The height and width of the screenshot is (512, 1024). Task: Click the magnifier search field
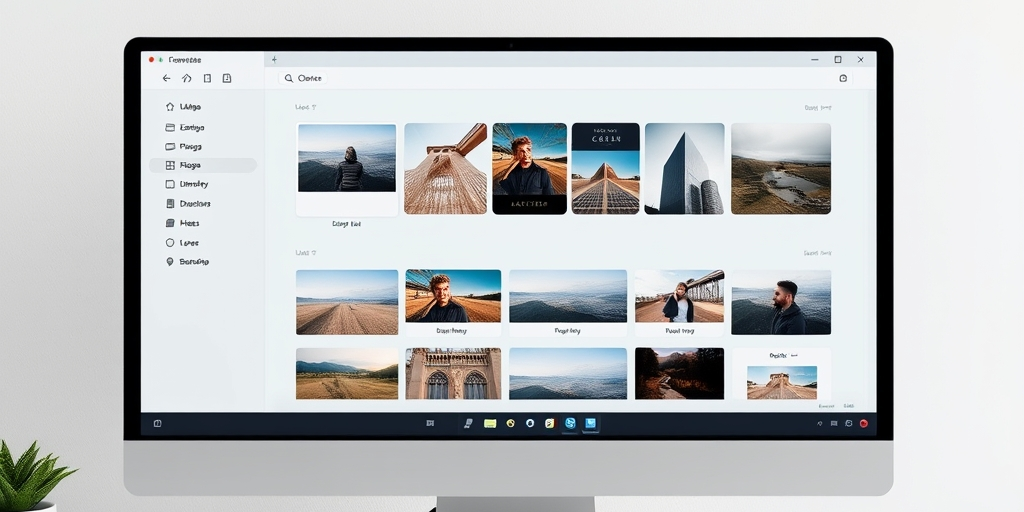(303, 78)
